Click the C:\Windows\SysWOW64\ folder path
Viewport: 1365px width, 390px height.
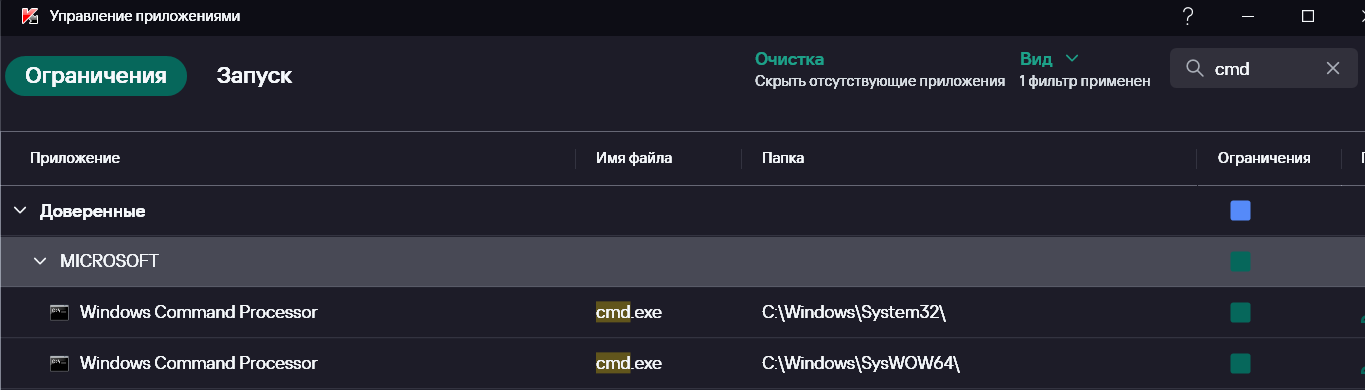tap(861, 363)
